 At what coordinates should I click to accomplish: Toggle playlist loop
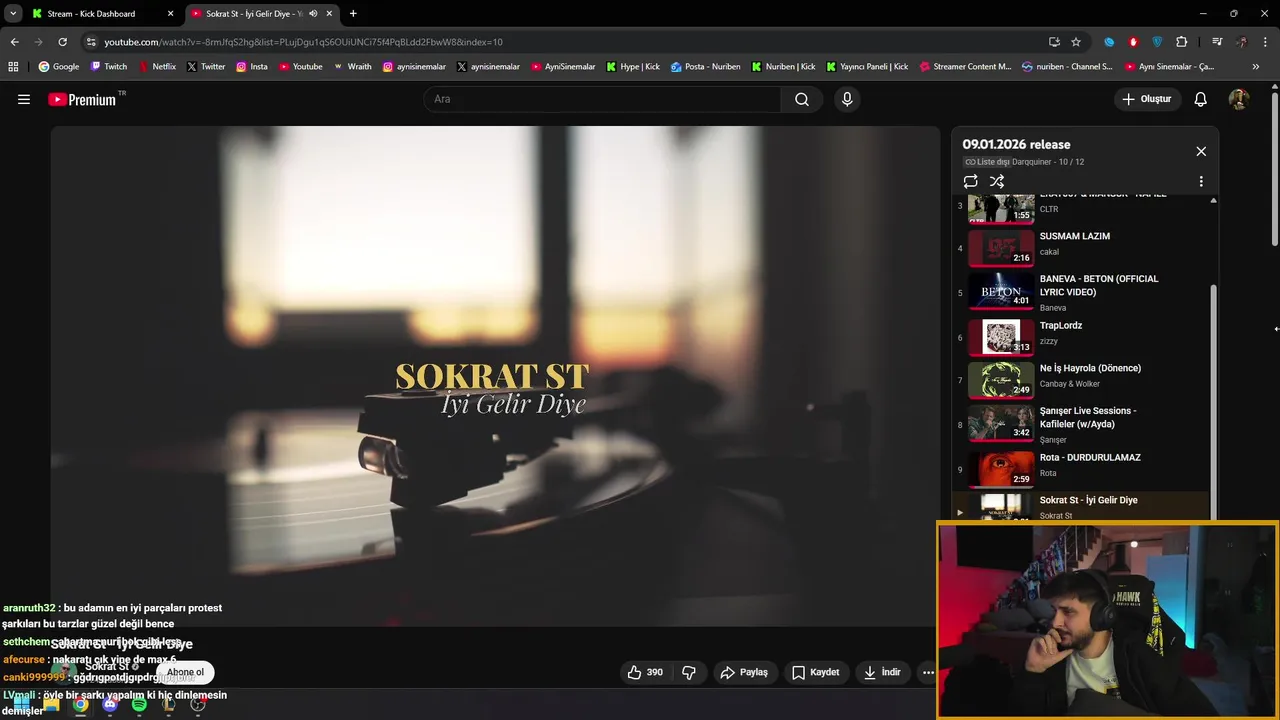[x=970, y=181]
